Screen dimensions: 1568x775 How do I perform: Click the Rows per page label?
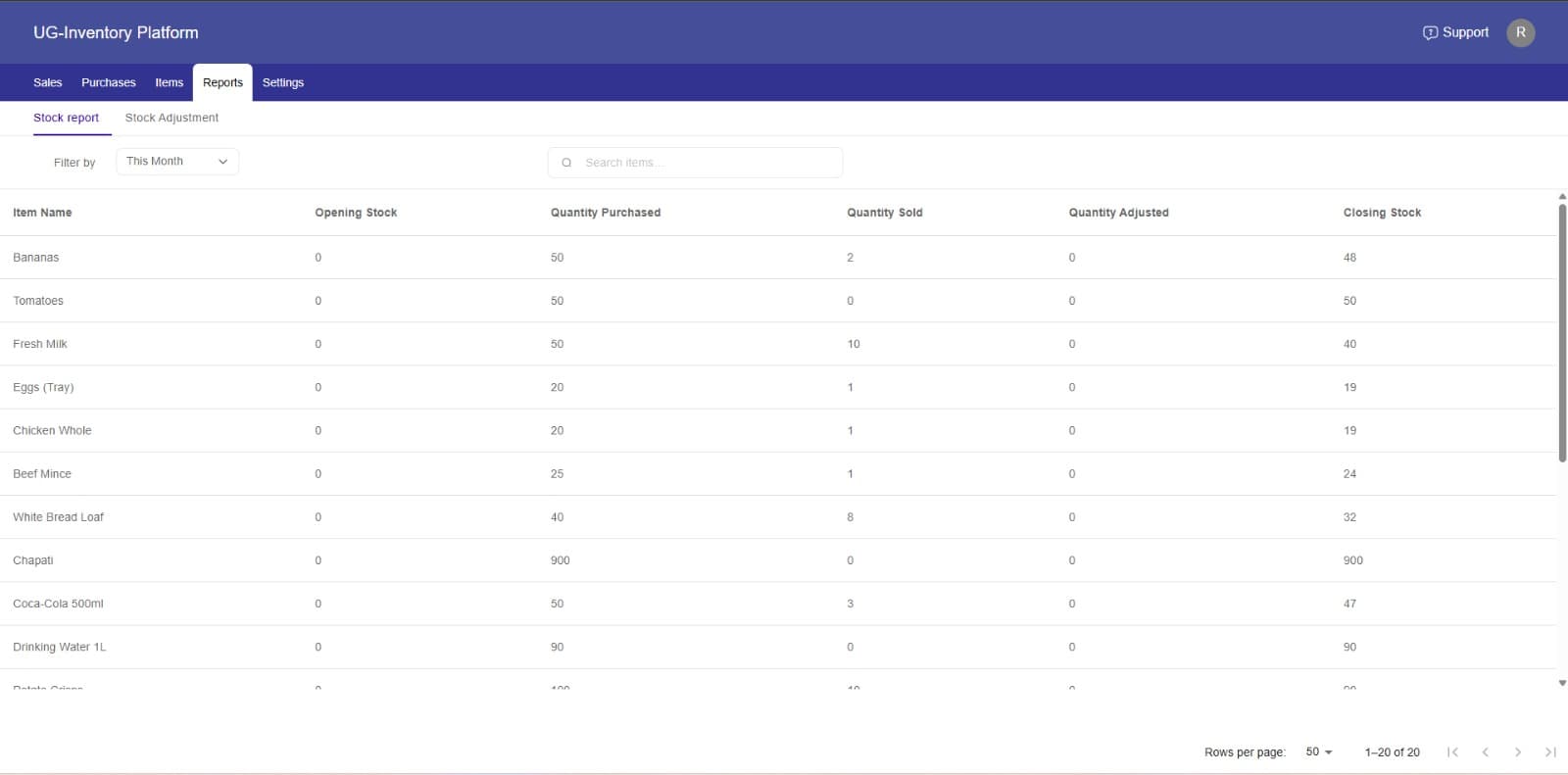(x=1245, y=752)
